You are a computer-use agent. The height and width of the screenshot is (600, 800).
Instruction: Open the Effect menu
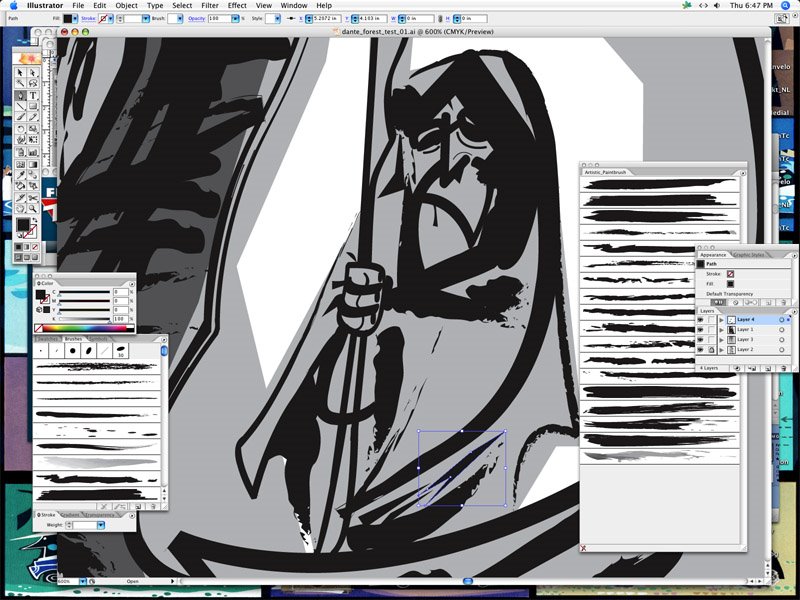coord(237,5)
